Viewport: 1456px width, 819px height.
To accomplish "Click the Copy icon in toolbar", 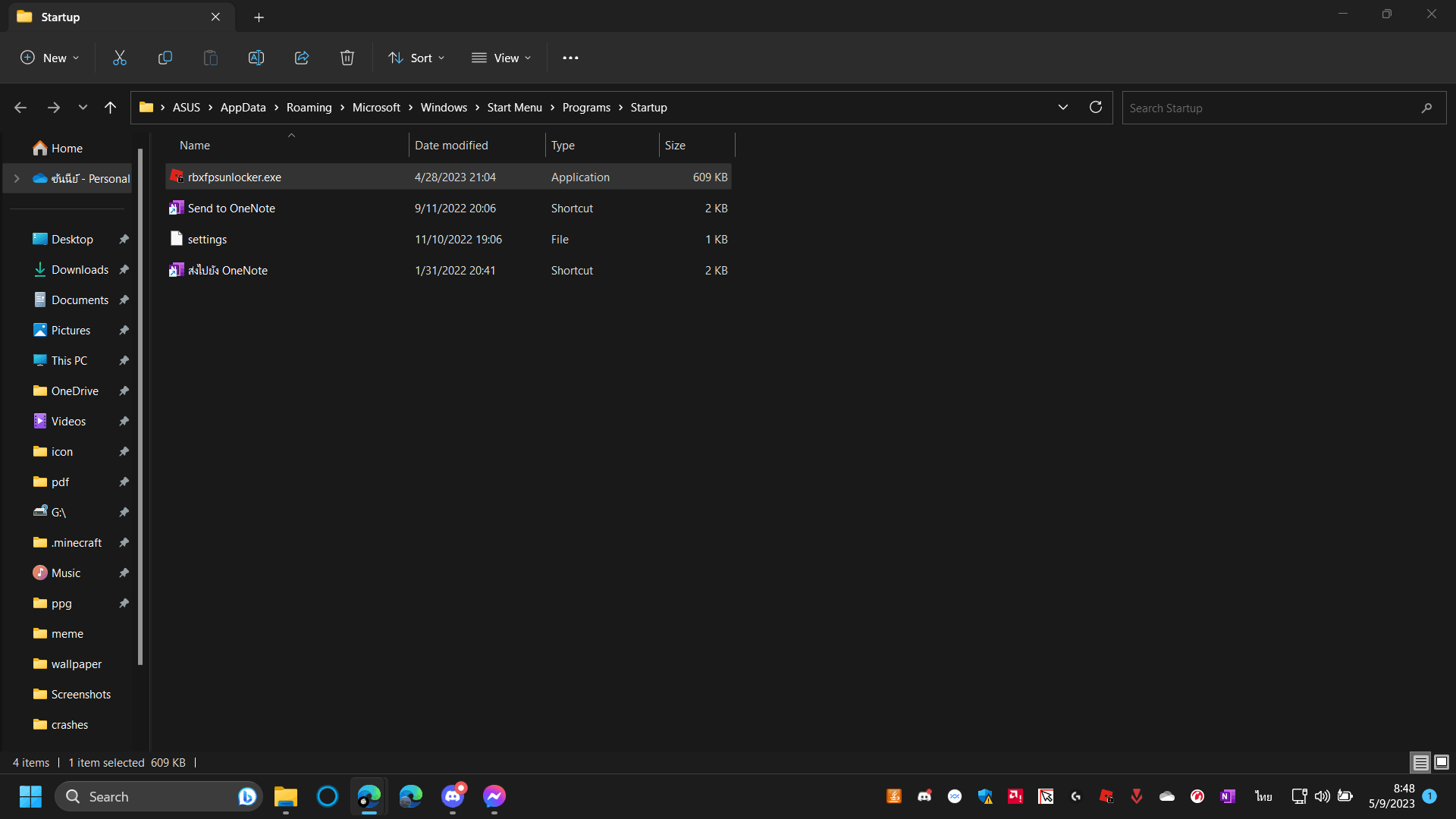I will coord(165,58).
